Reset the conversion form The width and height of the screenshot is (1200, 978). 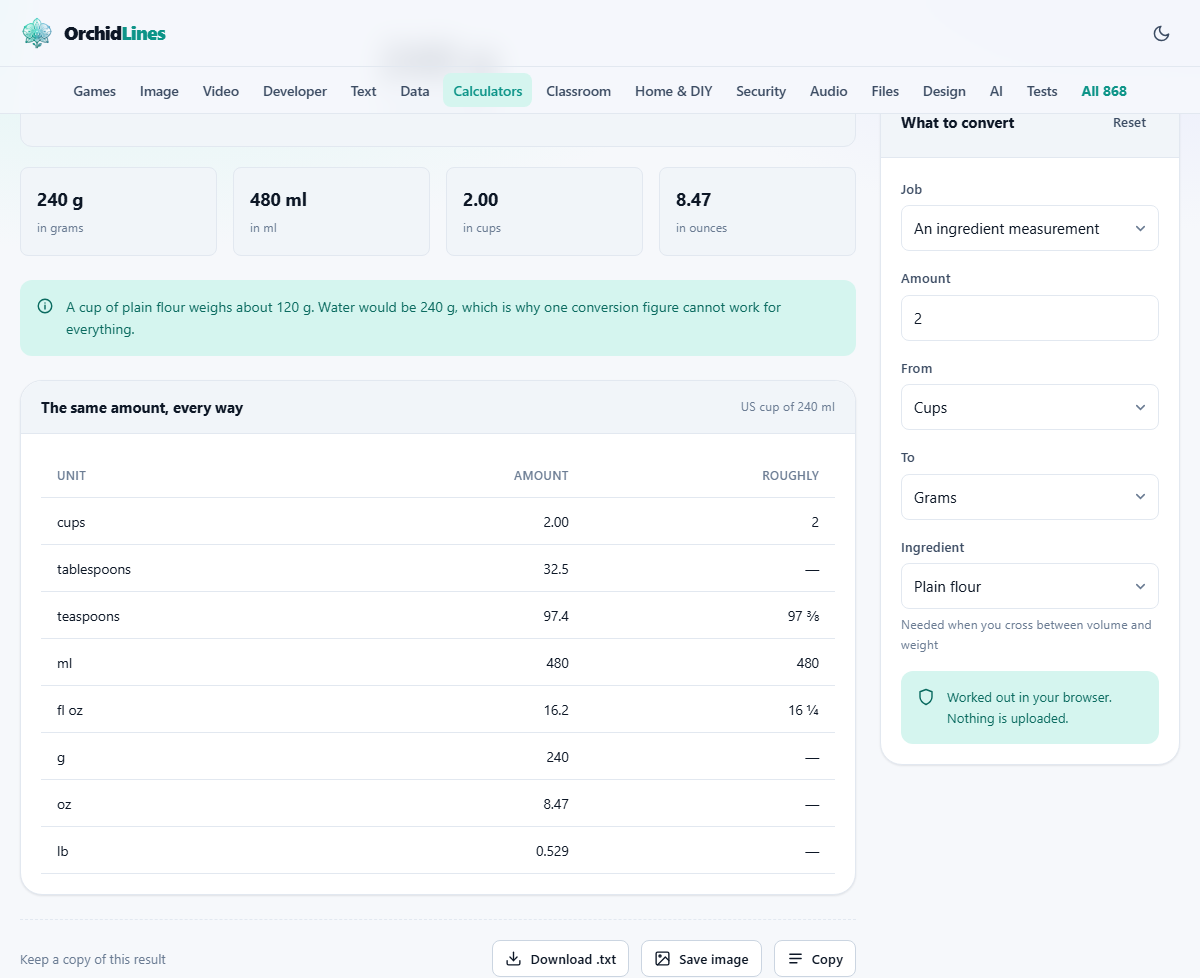(1129, 122)
